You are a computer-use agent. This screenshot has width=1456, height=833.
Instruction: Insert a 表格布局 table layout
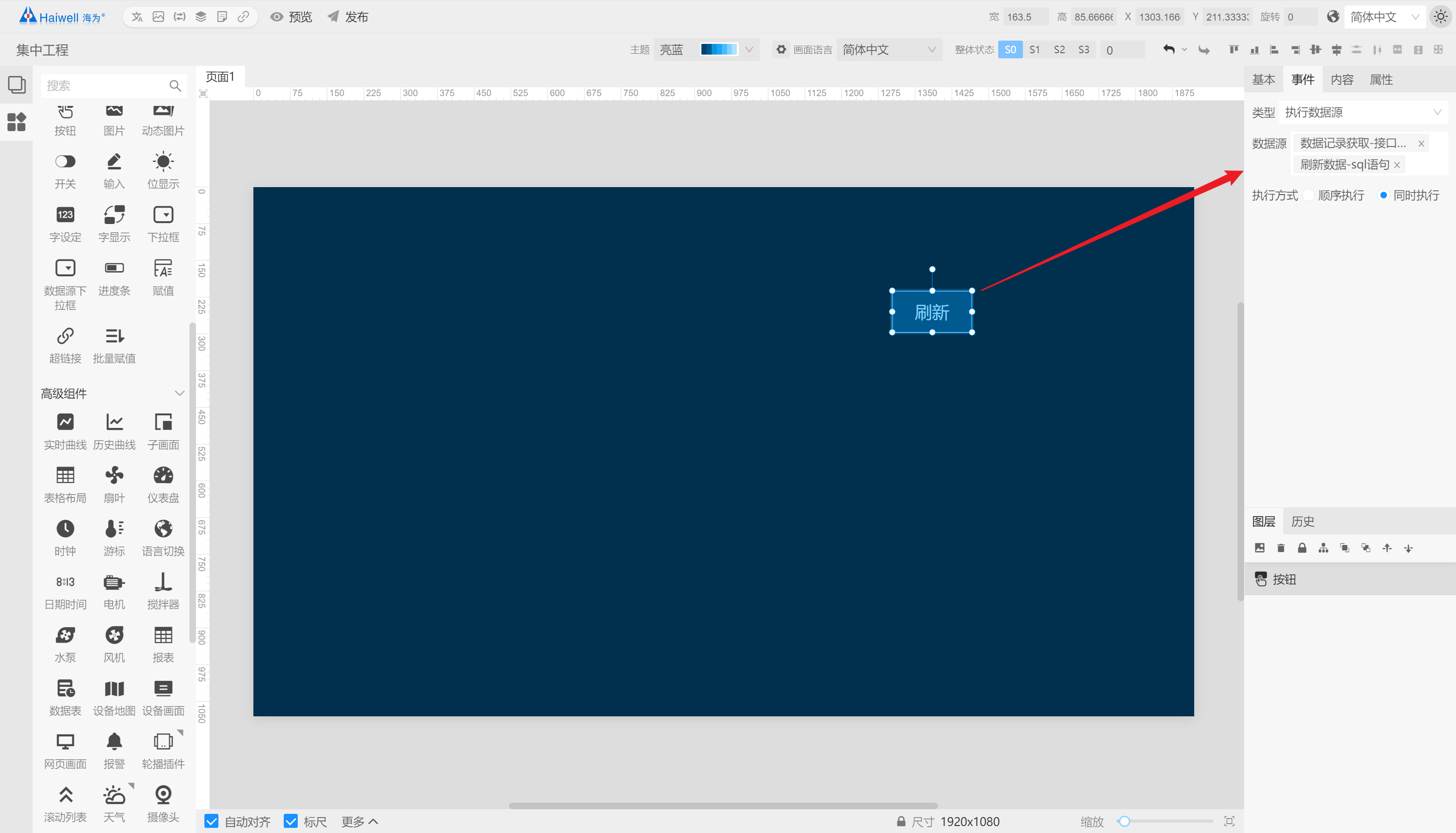65,484
